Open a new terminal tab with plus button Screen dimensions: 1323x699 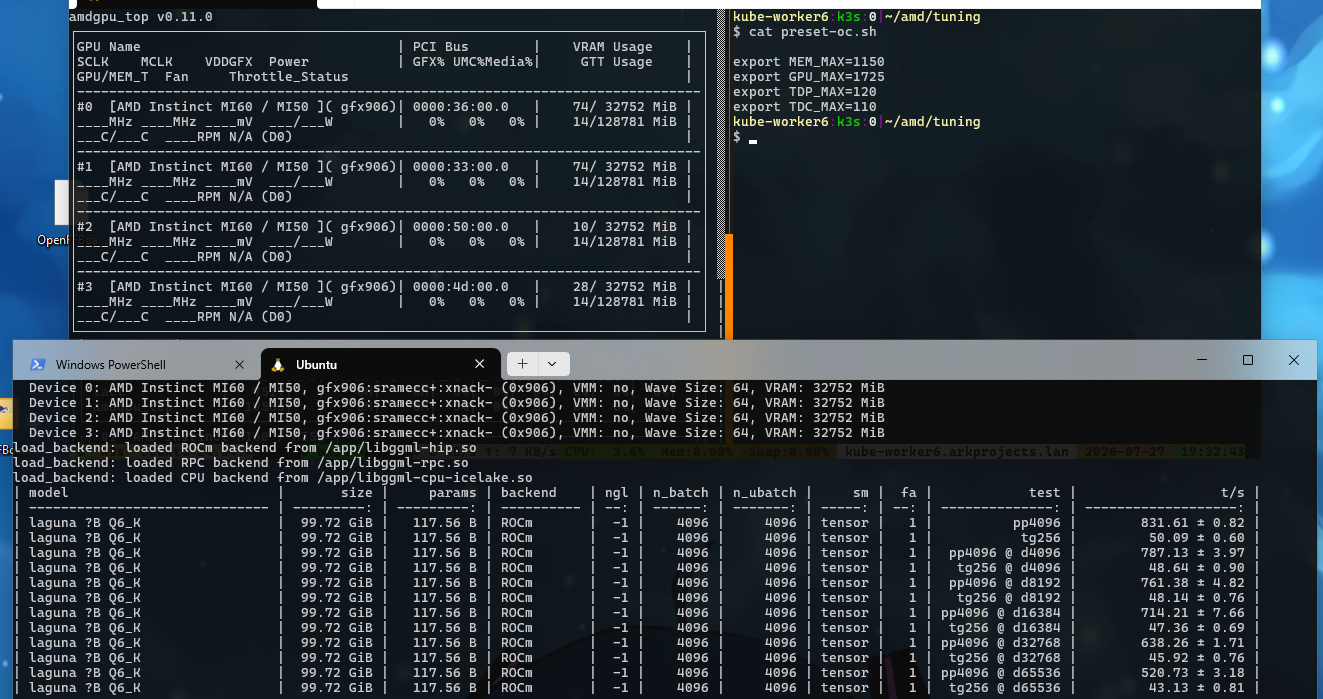[x=522, y=364]
